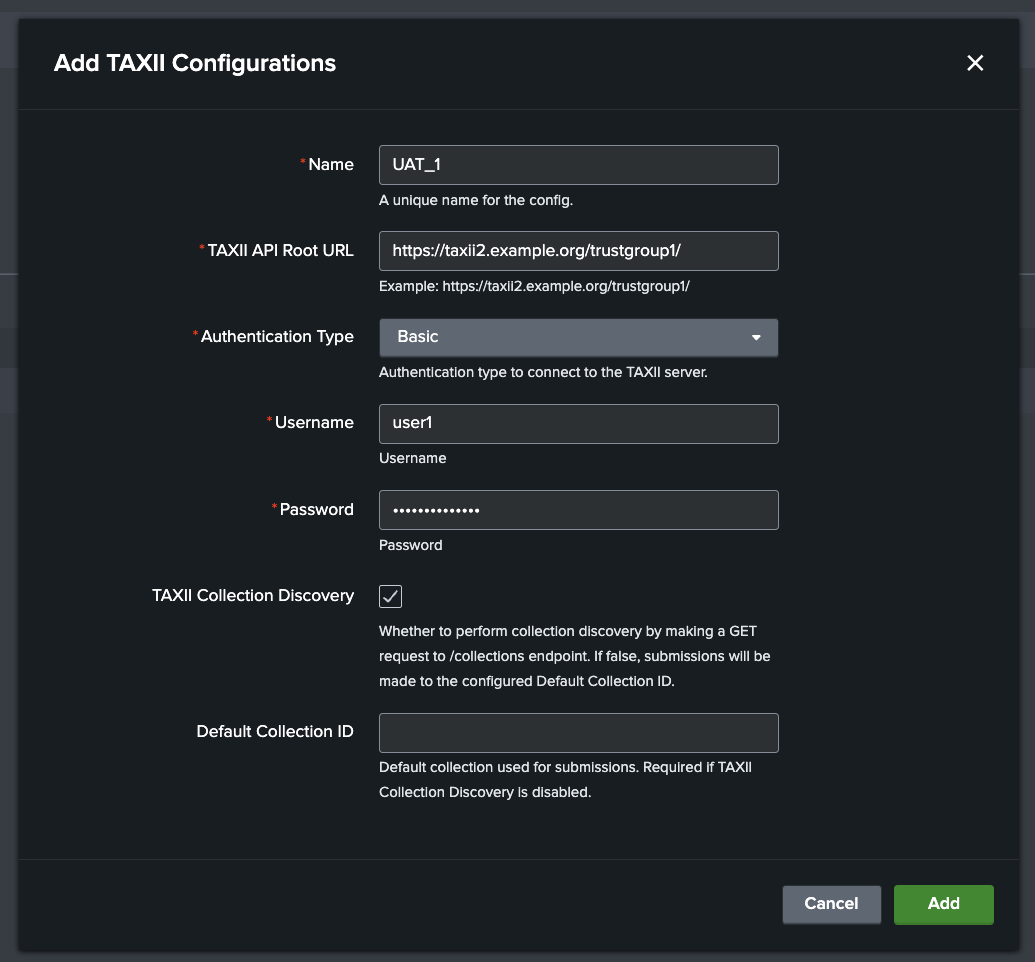1035x962 pixels.
Task: Click the Add TAXII Configurations title
Action: [x=194, y=63]
